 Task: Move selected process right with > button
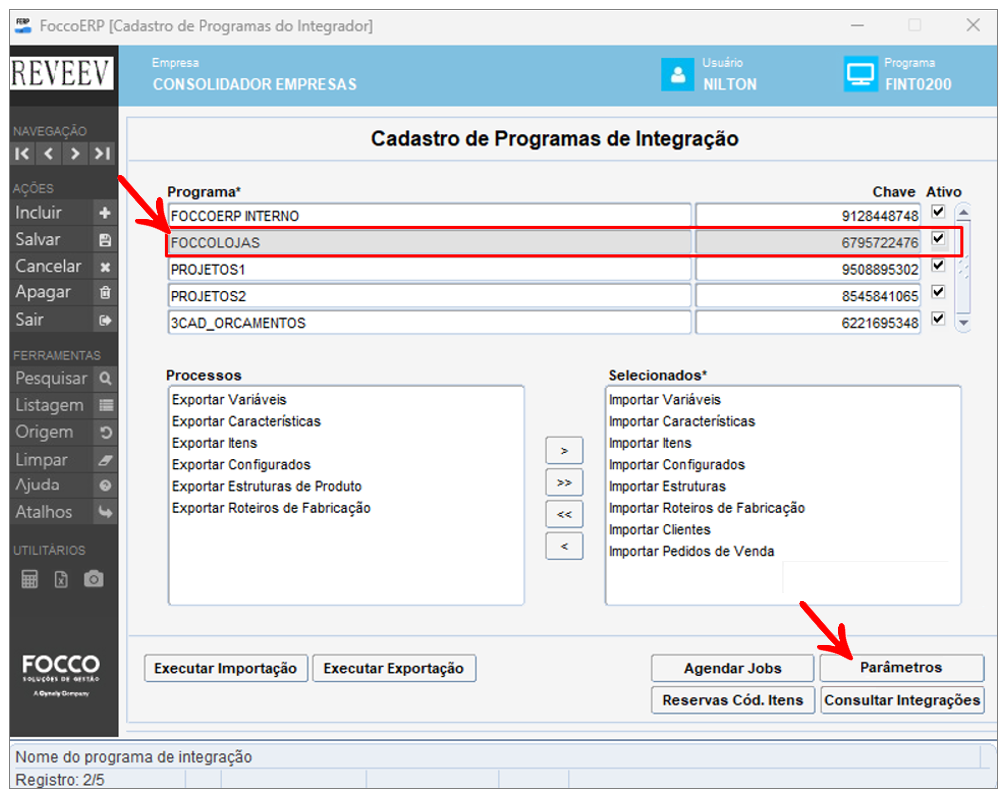tap(564, 451)
